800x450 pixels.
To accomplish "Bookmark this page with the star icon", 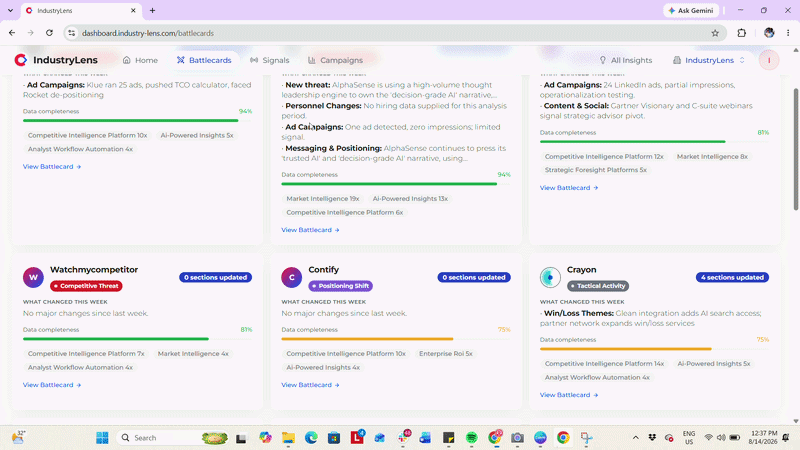I will point(715,33).
